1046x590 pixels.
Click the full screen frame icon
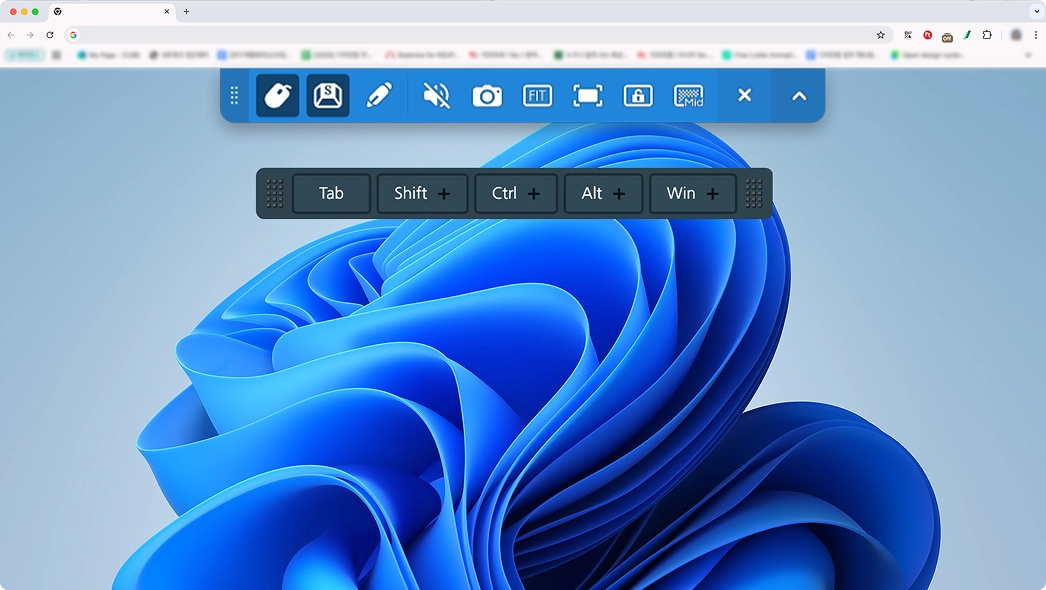(588, 96)
